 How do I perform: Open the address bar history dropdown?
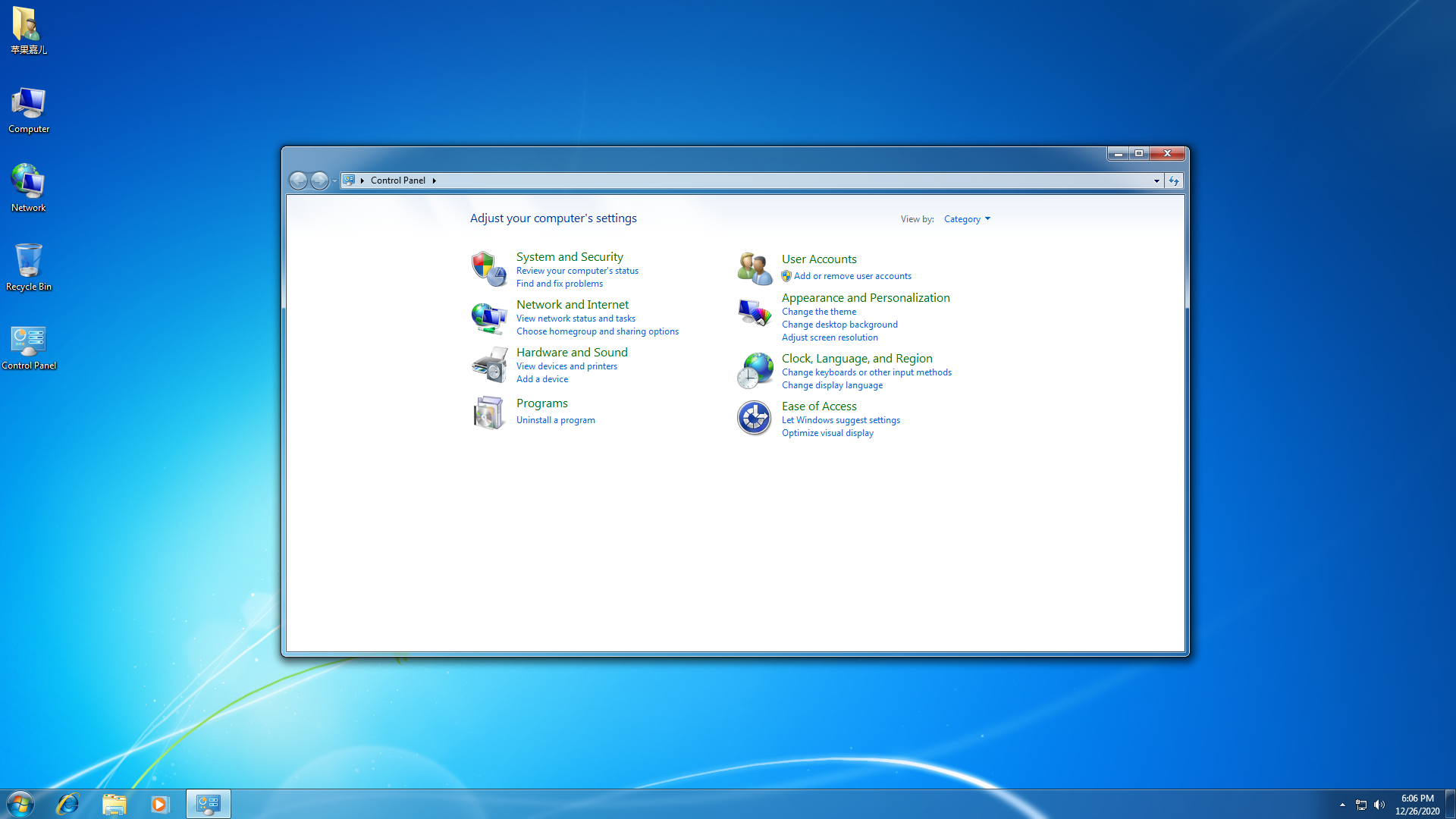1156,180
